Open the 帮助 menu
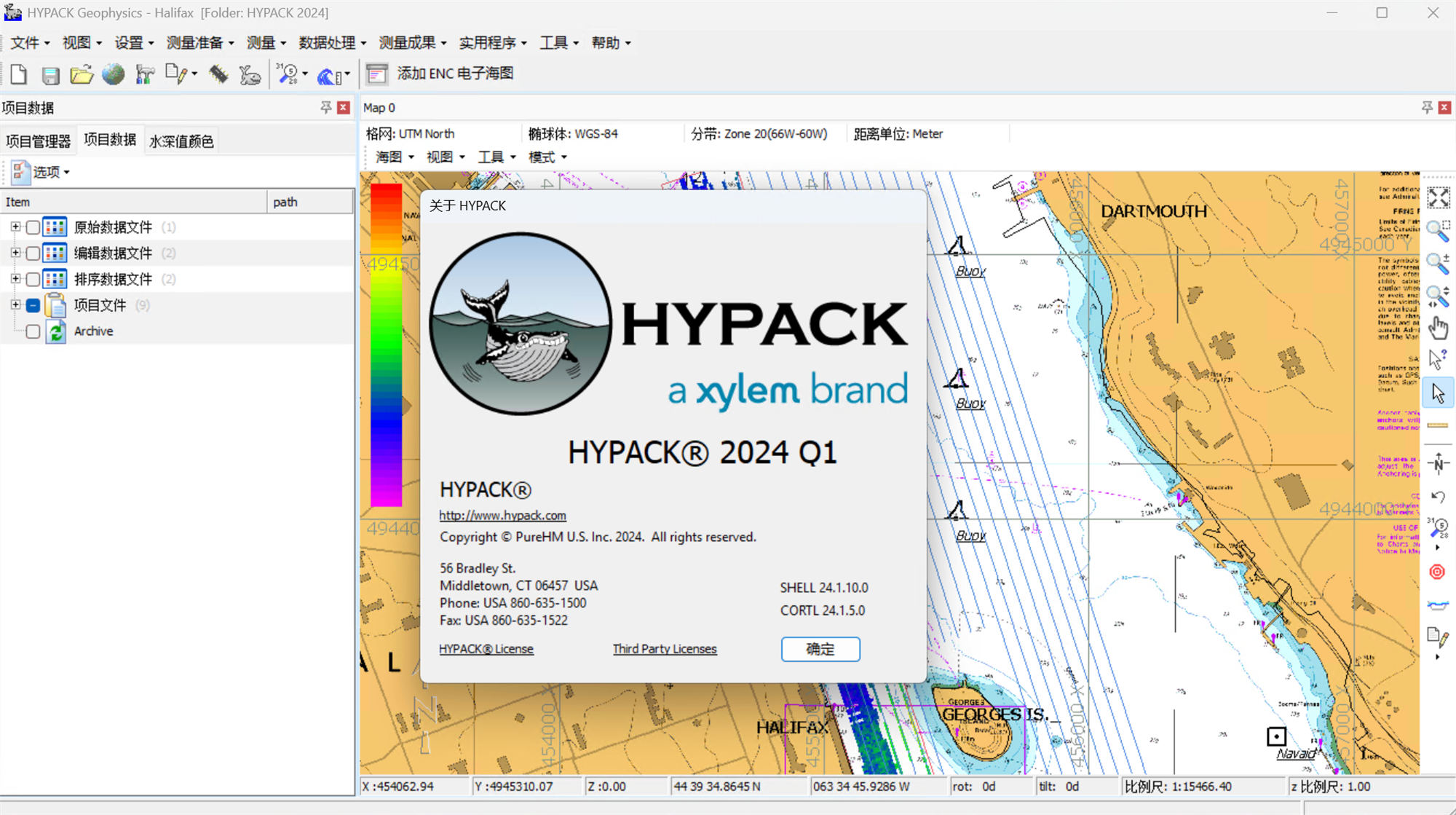Image resolution: width=1456 pixels, height=815 pixels. [x=611, y=43]
